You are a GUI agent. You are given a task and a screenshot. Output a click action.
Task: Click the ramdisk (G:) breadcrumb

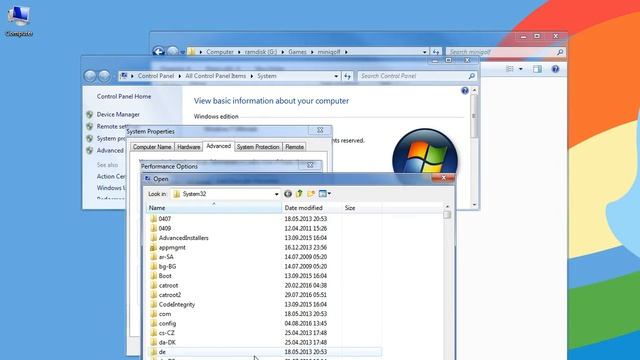pos(260,52)
